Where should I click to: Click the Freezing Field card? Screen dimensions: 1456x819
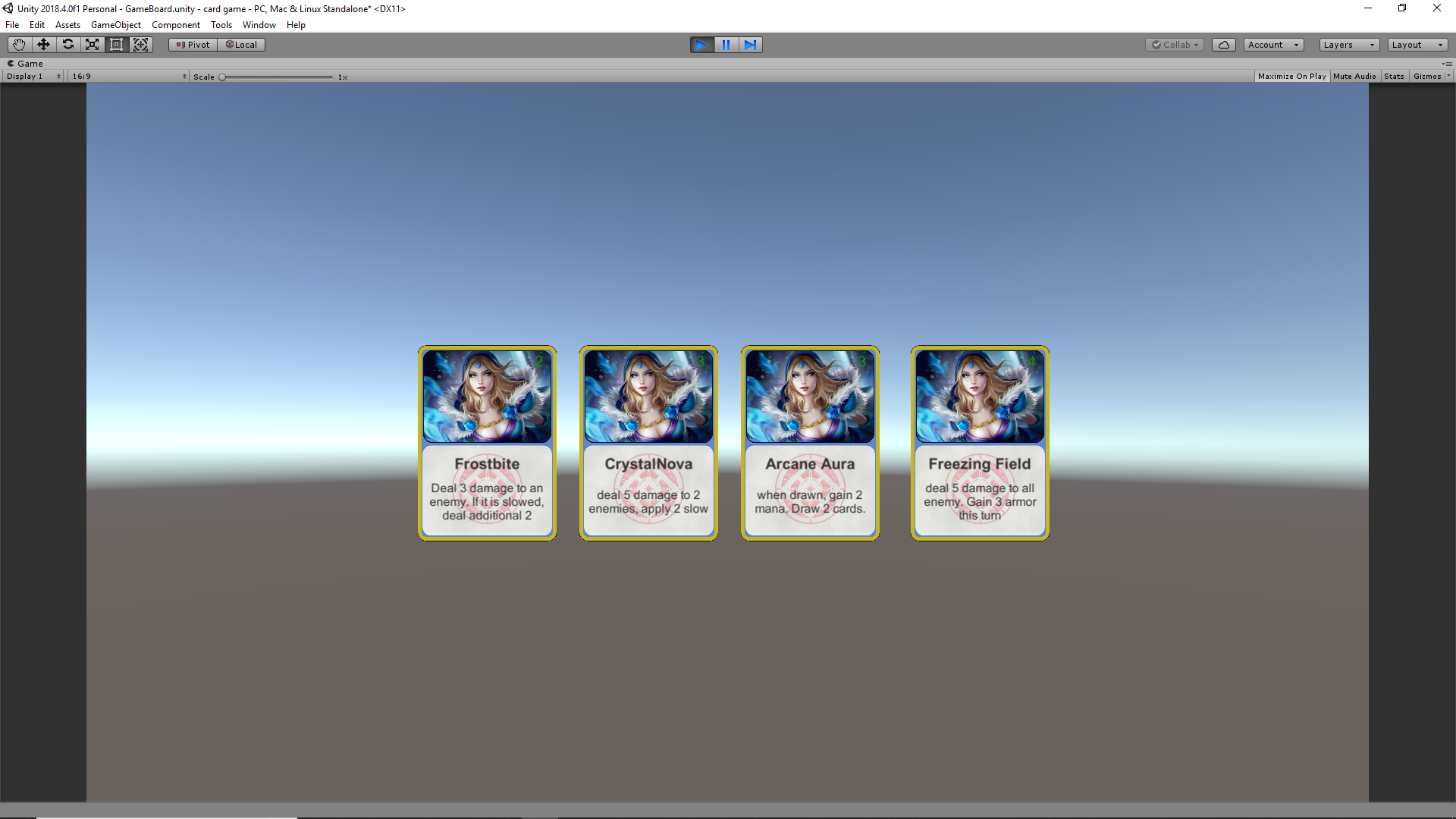point(980,443)
